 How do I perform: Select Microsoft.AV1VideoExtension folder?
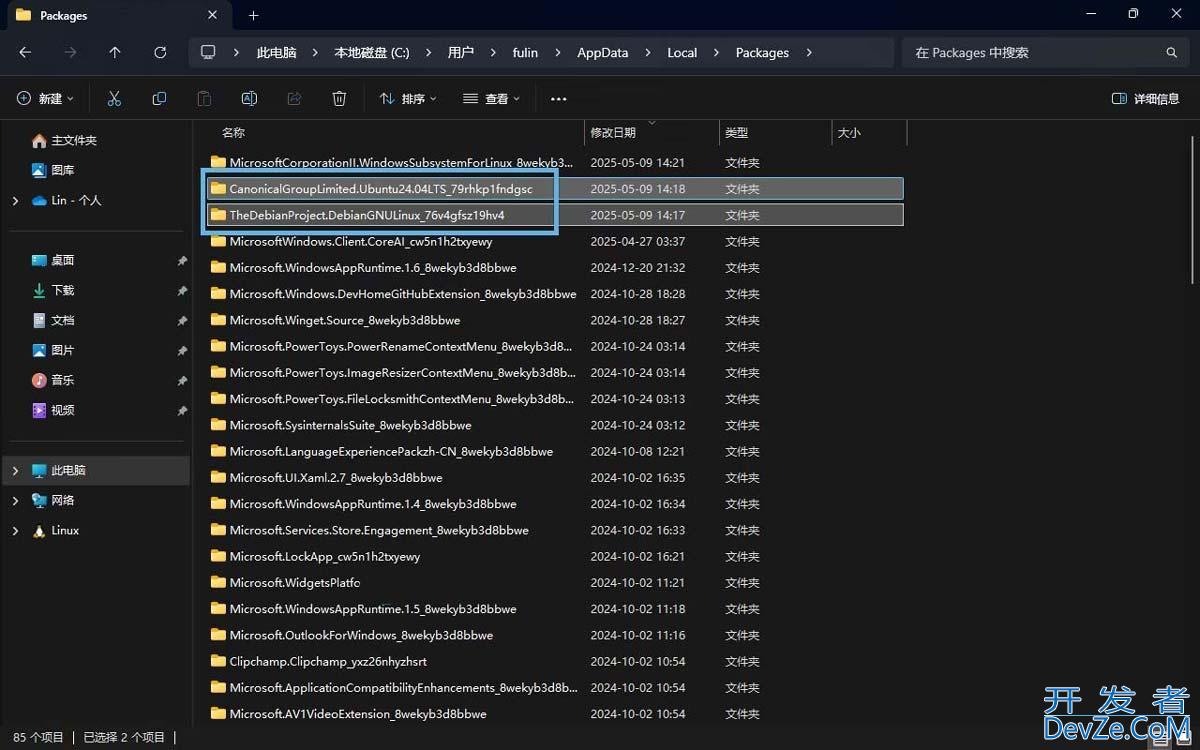point(555,714)
